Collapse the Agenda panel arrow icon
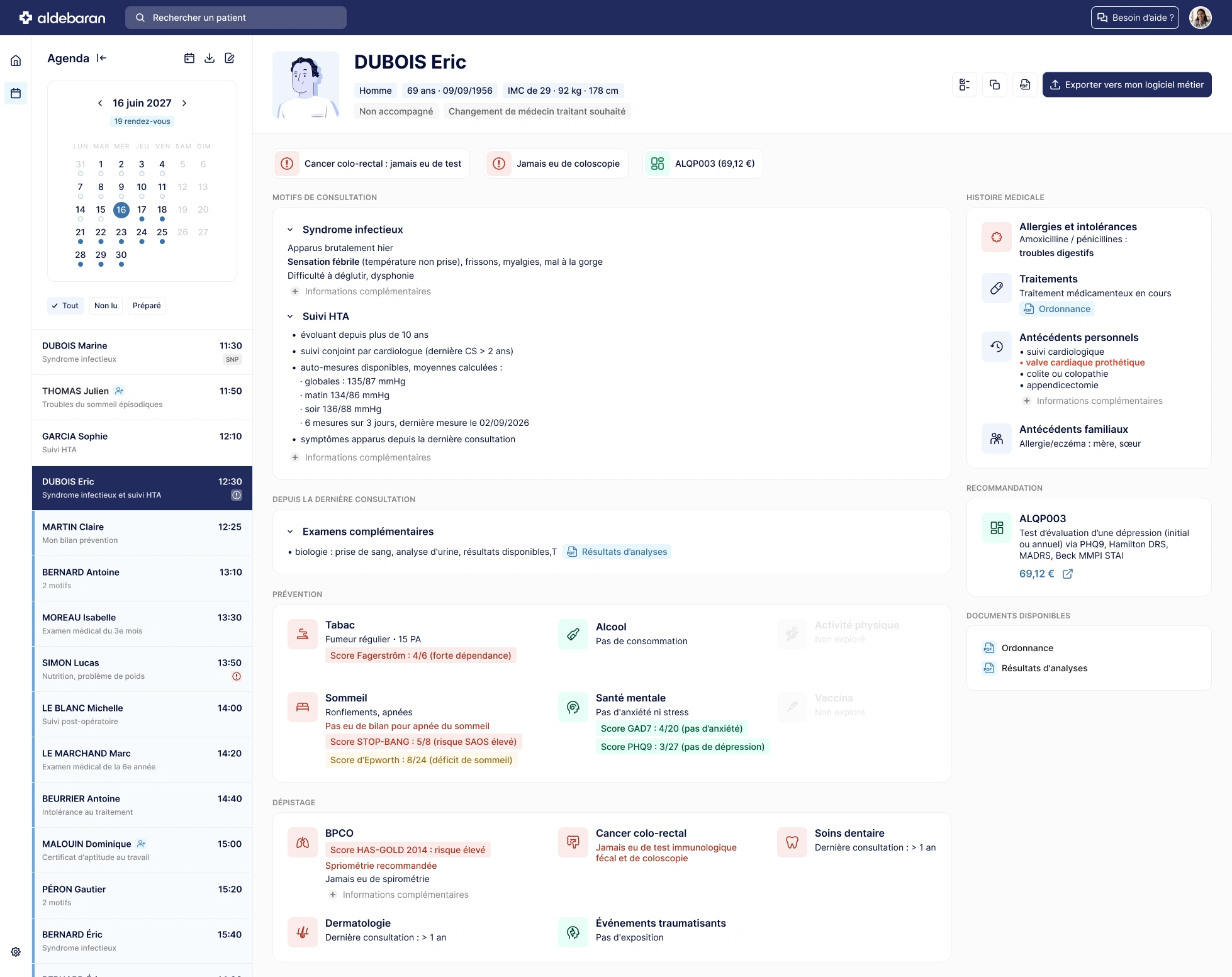Viewport: 1232px width, 977px height. click(x=101, y=58)
